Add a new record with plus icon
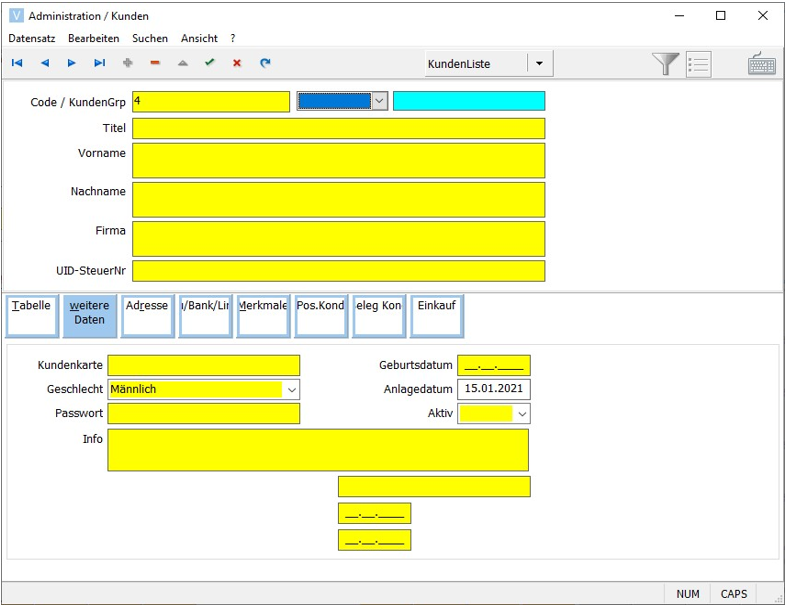Viewport: 785px width, 606px height. coord(127,63)
